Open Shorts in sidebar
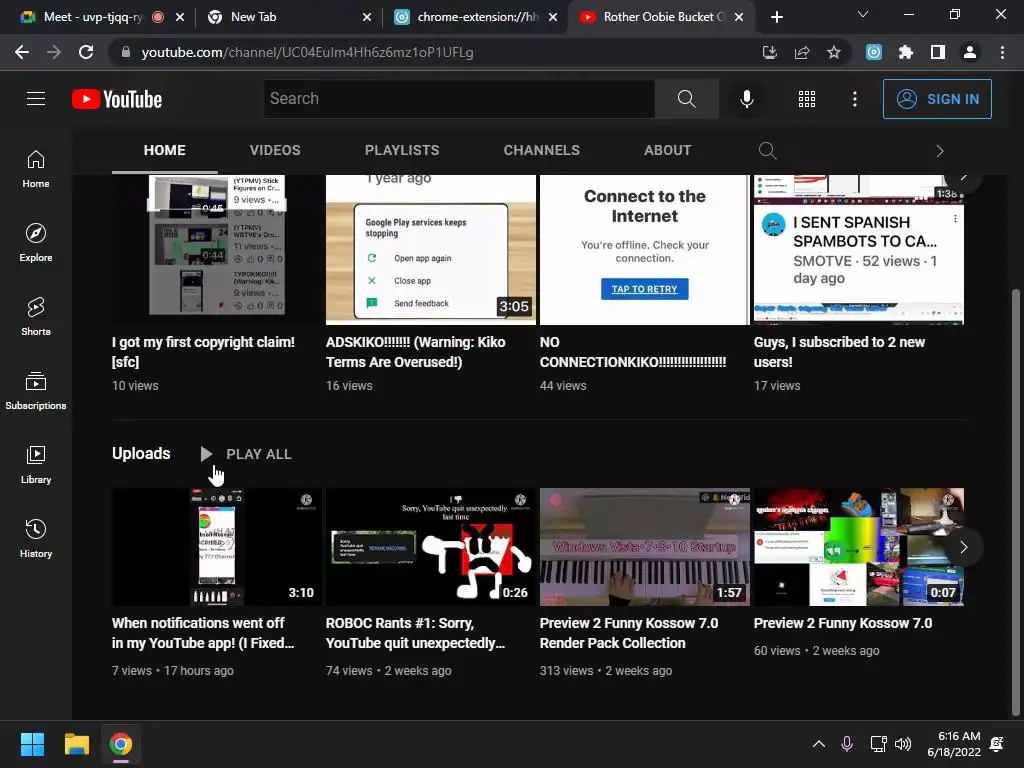 click(36, 316)
